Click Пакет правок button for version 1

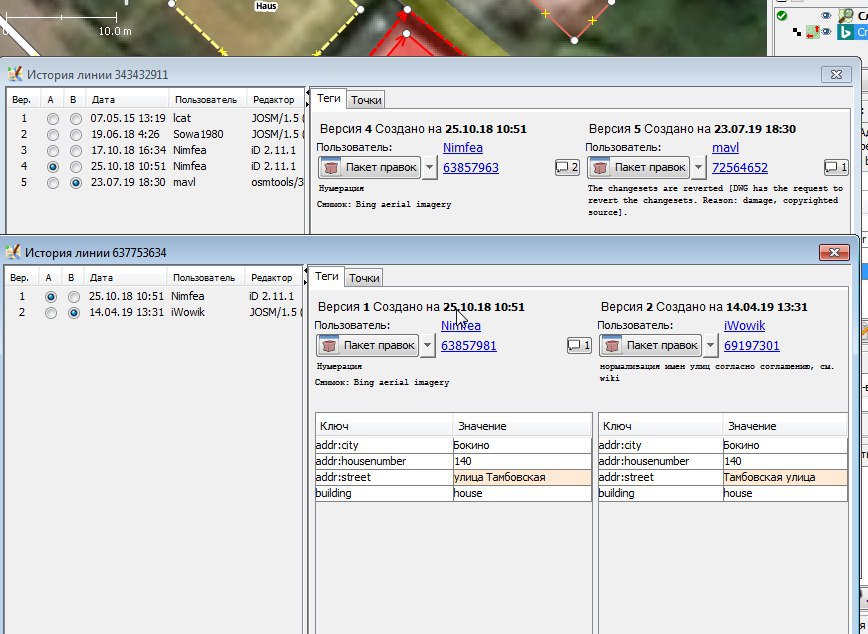click(367, 346)
